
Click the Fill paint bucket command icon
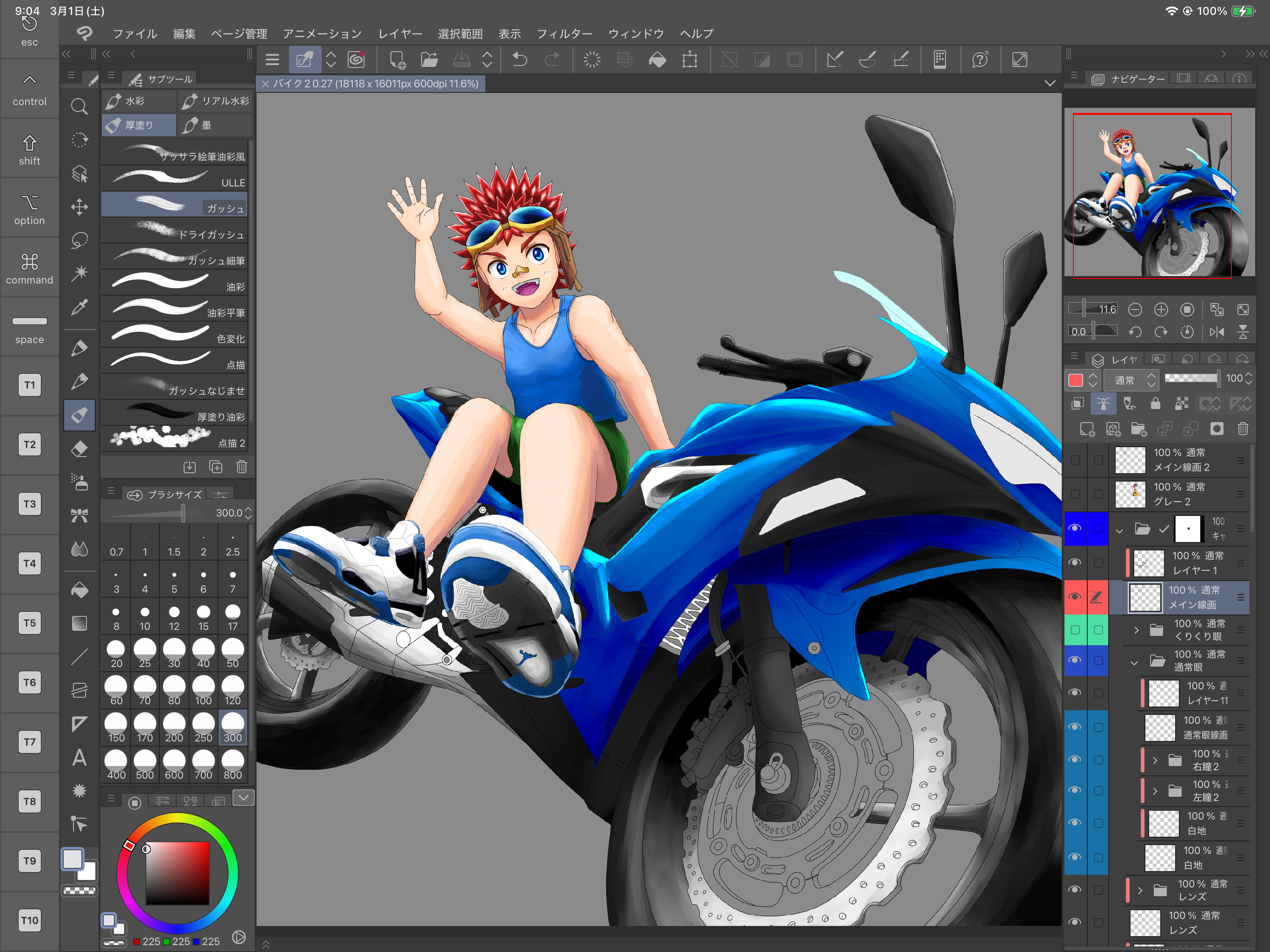[657, 59]
